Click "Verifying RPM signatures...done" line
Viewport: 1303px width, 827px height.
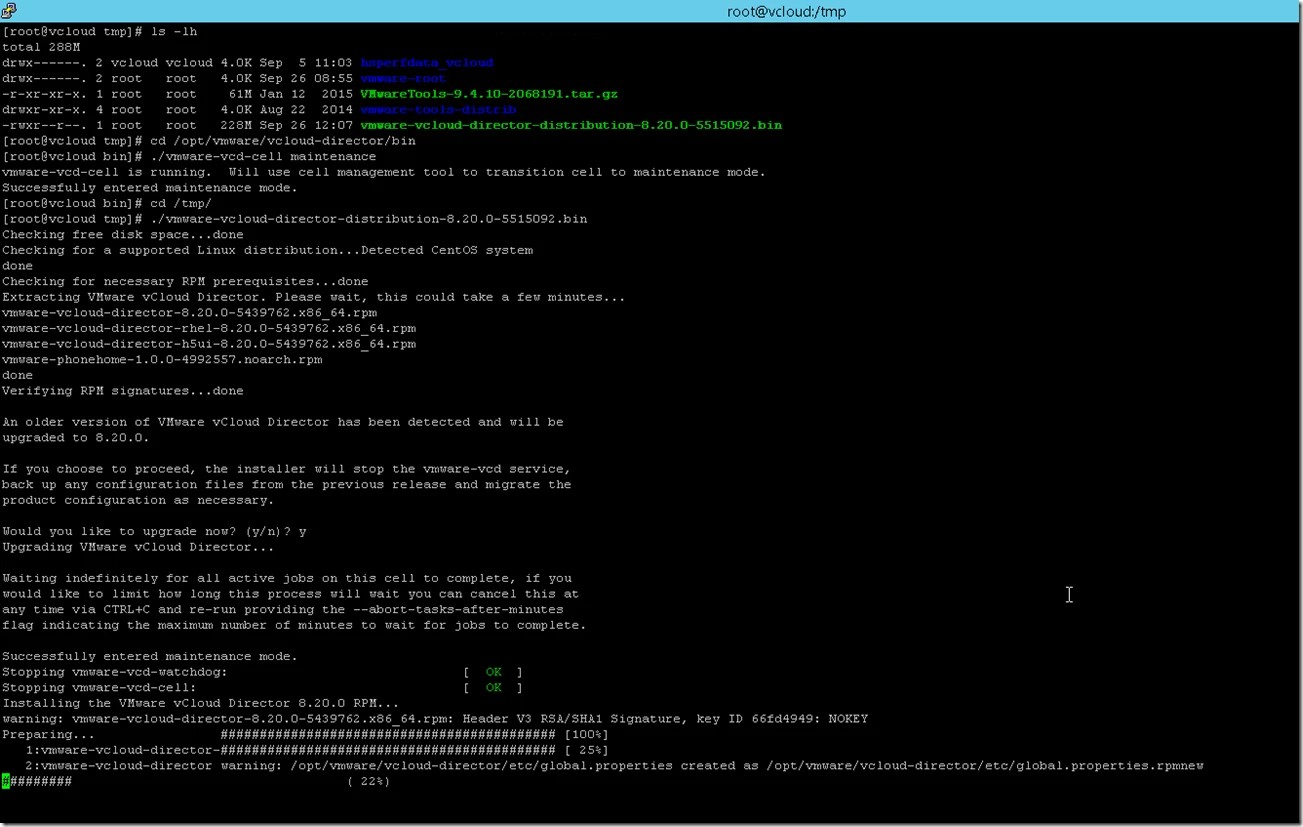(x=123, y=391)
